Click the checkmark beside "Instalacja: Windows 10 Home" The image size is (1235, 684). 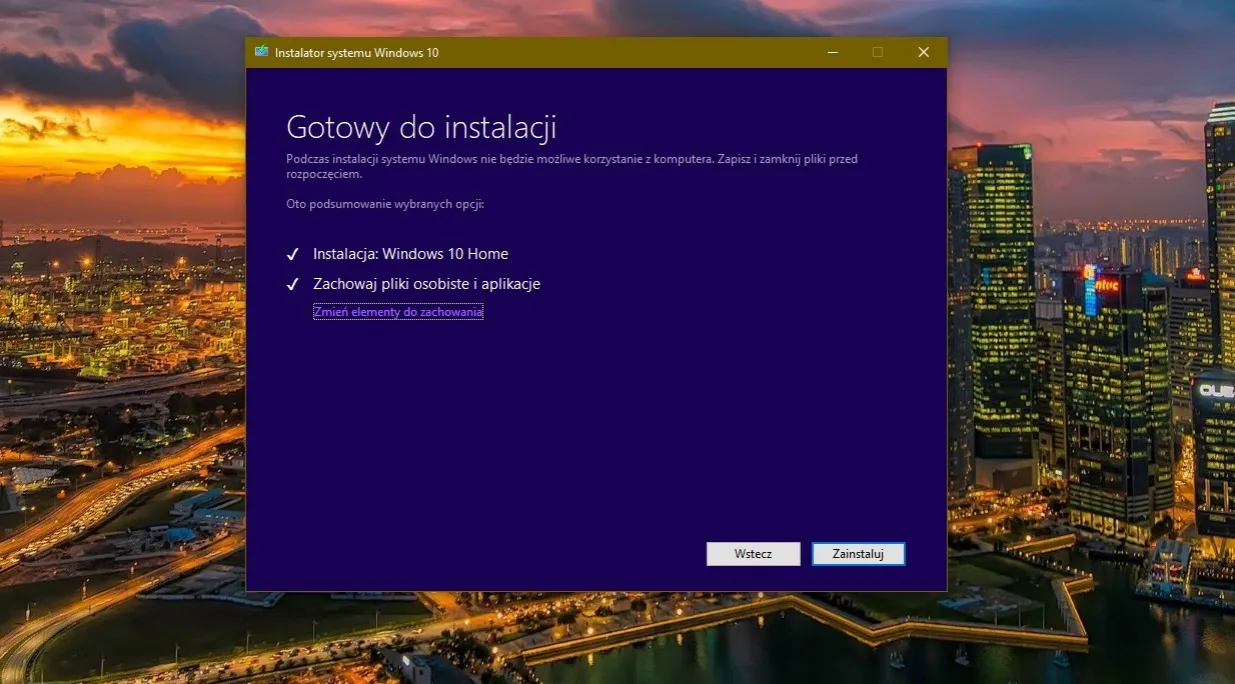click(292, 253)
